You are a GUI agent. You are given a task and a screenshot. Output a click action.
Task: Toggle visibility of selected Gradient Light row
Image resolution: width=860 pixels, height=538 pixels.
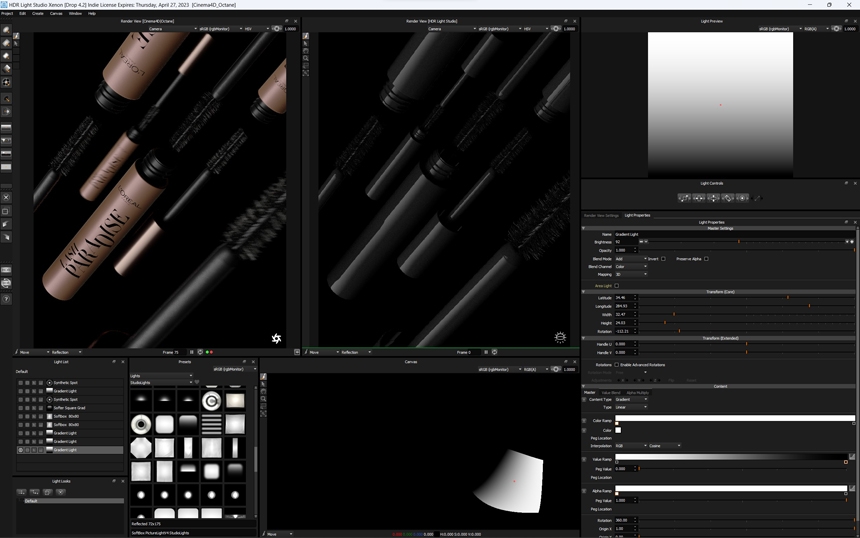tap(21, 450)
